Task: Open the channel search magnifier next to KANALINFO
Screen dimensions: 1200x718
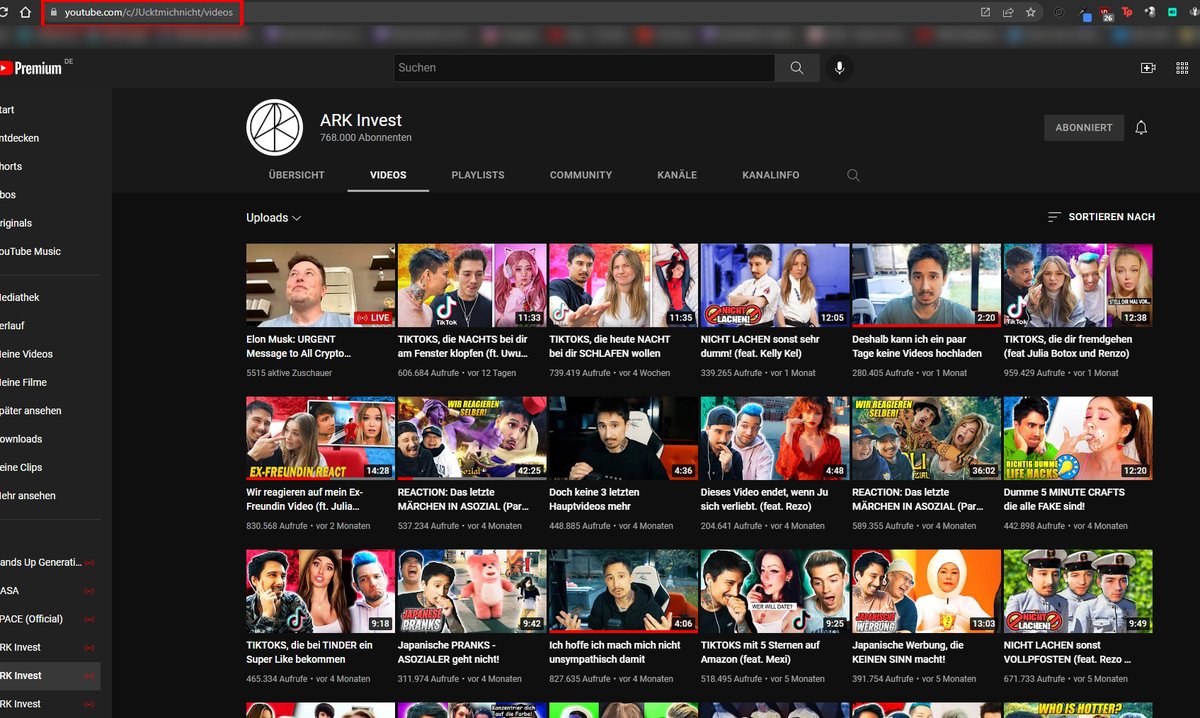Action: (853, 175)
